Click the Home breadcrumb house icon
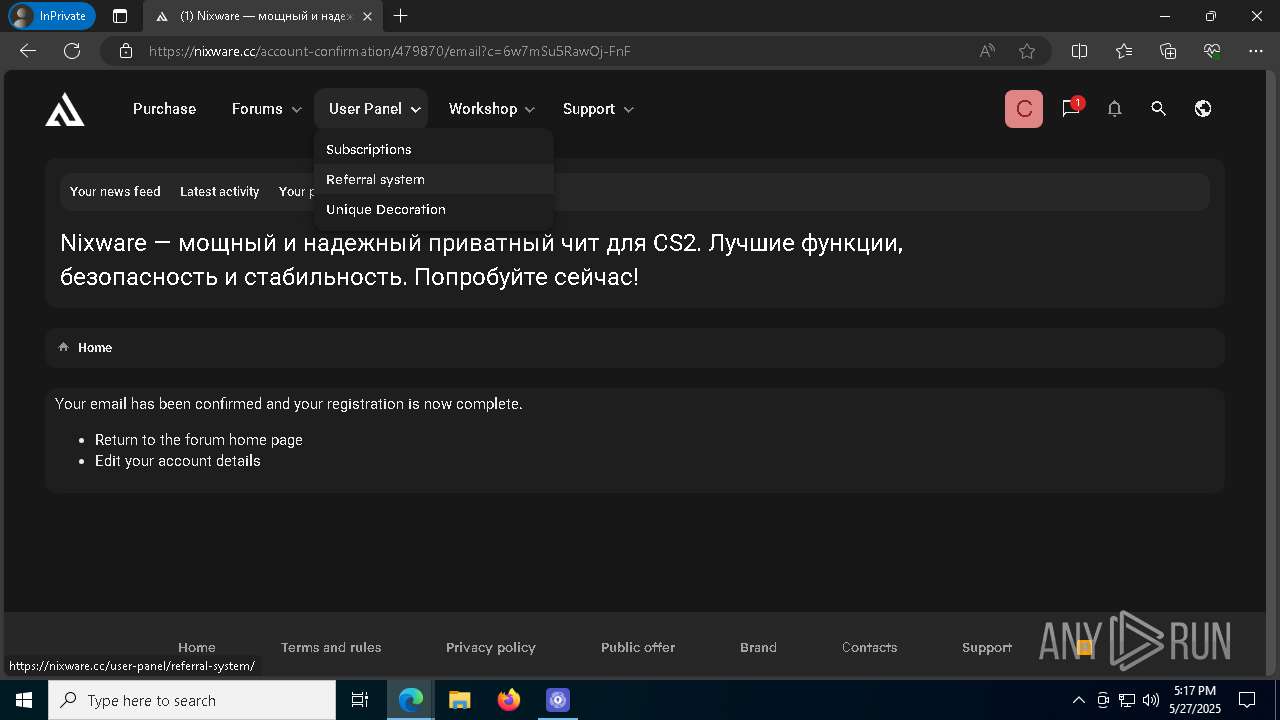1280x720 pixels. coord(64,347)
